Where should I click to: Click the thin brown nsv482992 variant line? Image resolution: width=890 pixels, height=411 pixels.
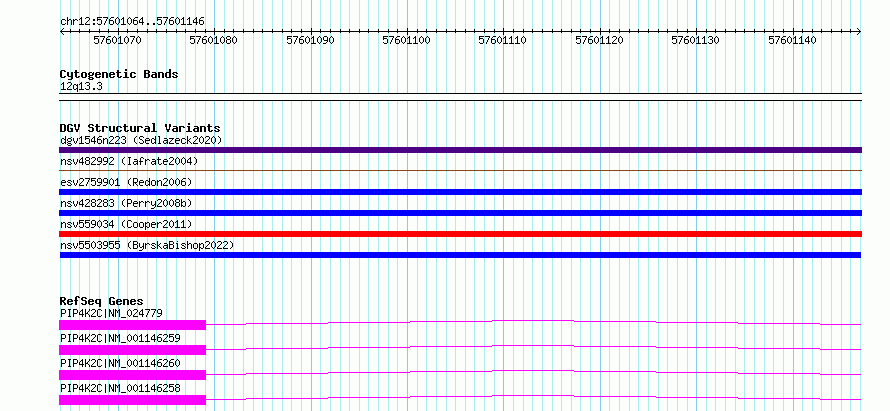pos(460,170)
